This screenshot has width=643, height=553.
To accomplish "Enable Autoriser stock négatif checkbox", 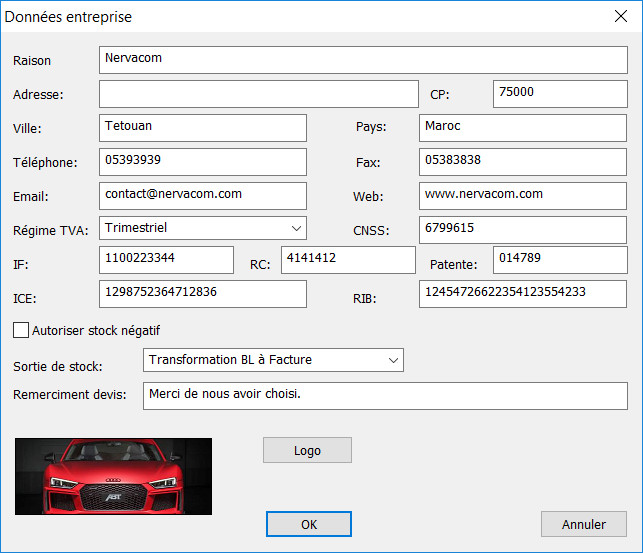I will click(21, 330).
